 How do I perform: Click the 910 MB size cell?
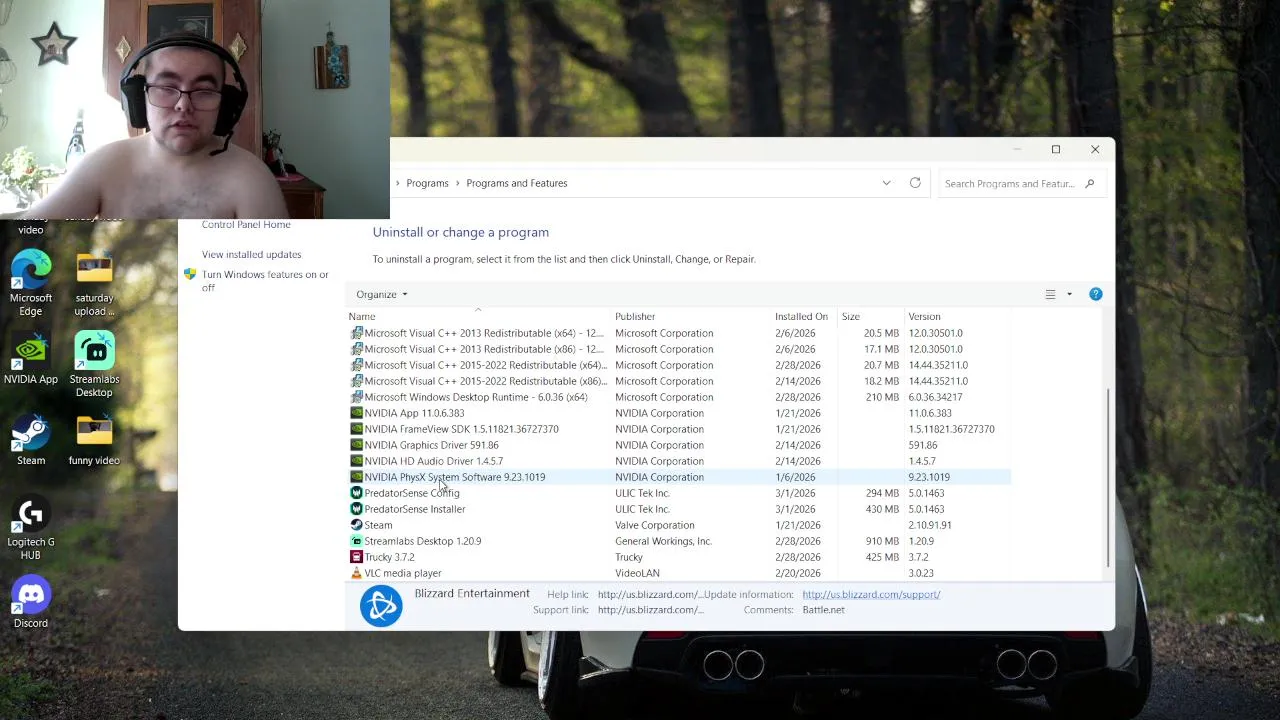pyautogui.click(x=882, y=541)
